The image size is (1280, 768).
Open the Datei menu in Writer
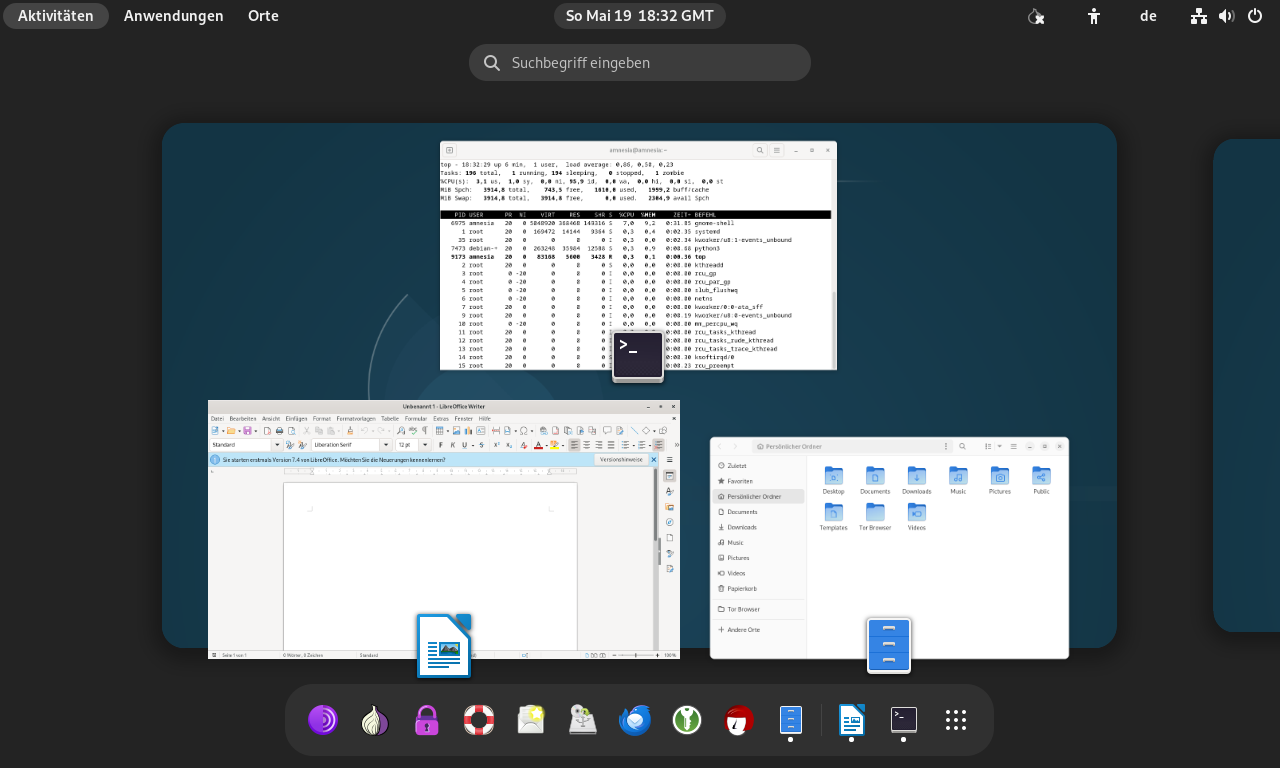point(217,418)
